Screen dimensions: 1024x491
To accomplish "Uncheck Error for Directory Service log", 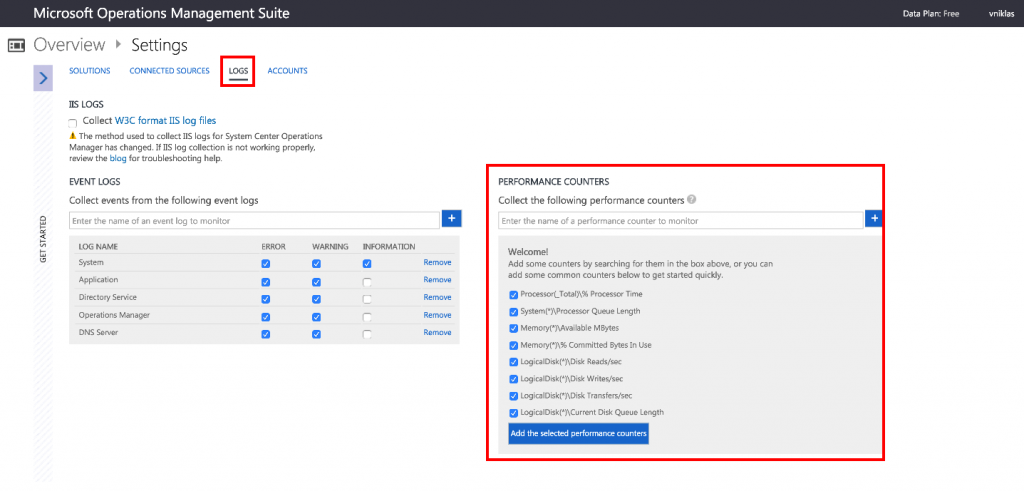I will click(x=266, y=299).
